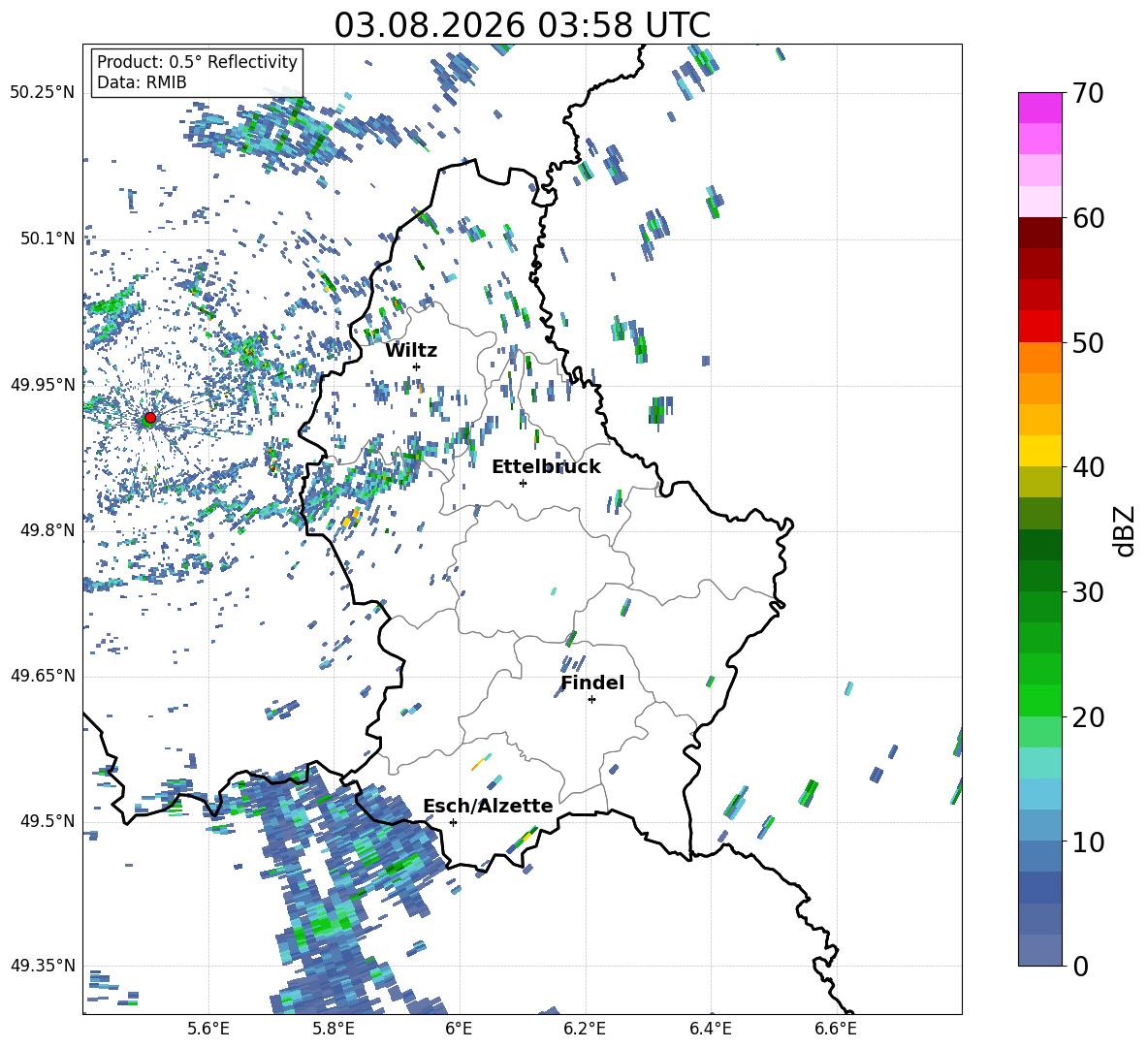Click the Product 0.5° Reflectivity info box
This screenshot has width=1148, height=1048.
(x=197, y=72)
